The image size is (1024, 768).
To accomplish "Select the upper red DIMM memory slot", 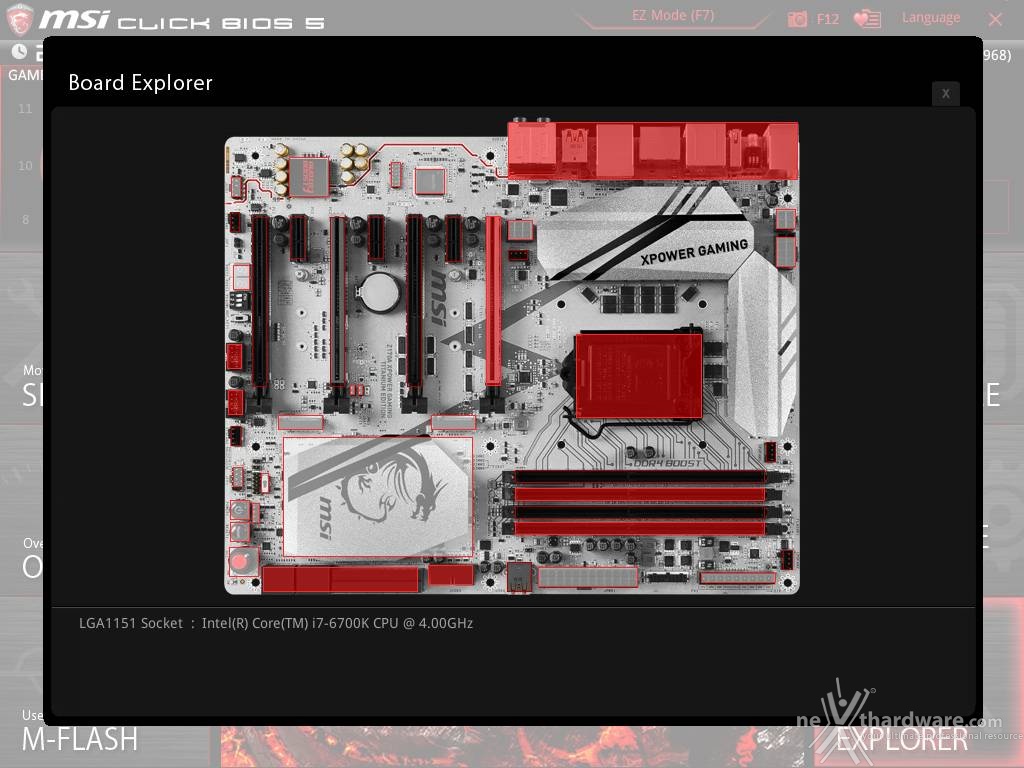I will click(x=640, y=494).
